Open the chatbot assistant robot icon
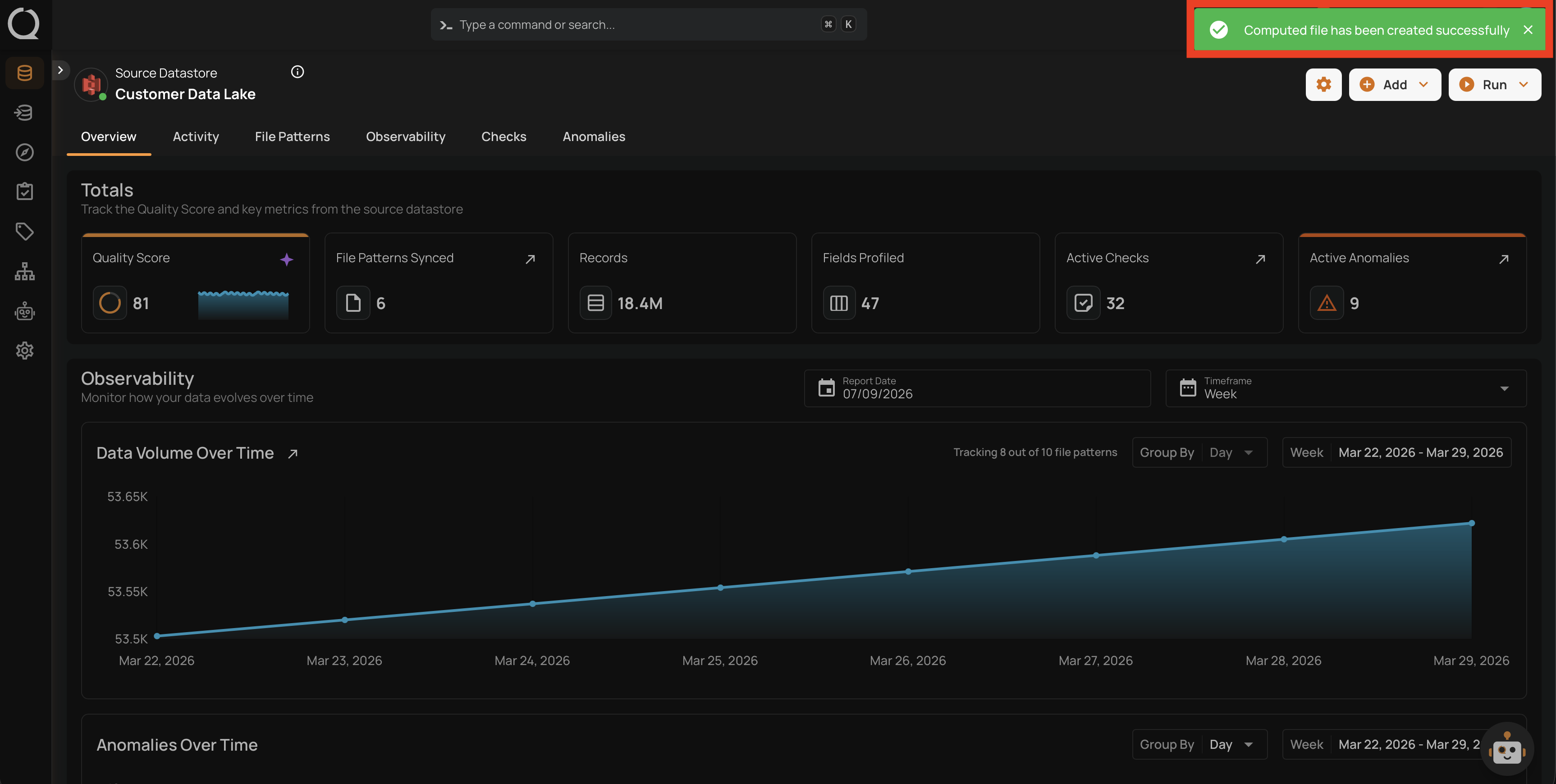Screen dimensions: 1556x784 click(1506, 749)
